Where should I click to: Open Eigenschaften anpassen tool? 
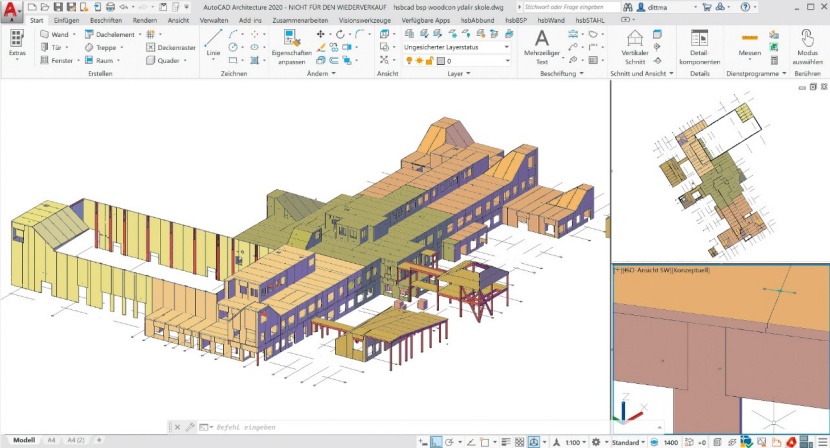click(291, 46)
